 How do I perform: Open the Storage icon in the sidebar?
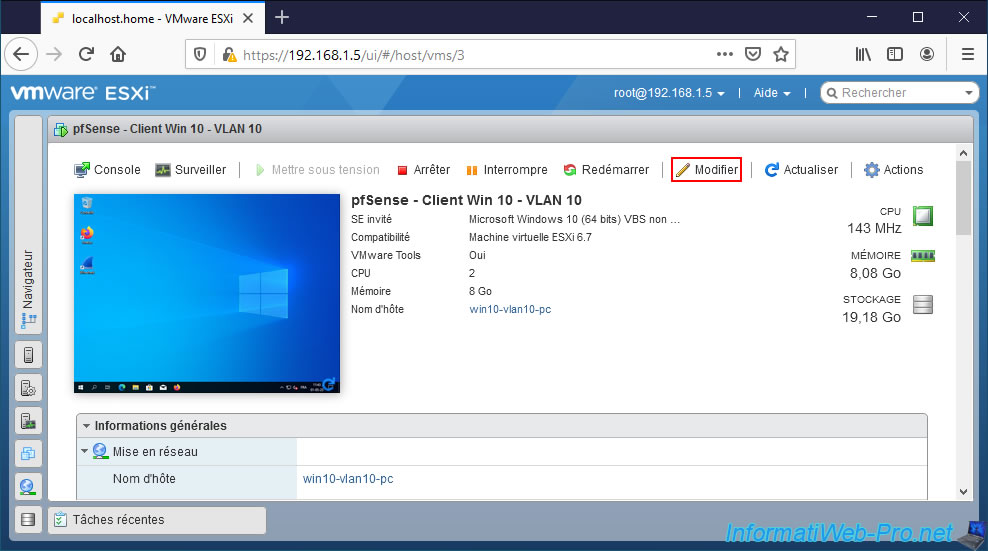[28, 519]
